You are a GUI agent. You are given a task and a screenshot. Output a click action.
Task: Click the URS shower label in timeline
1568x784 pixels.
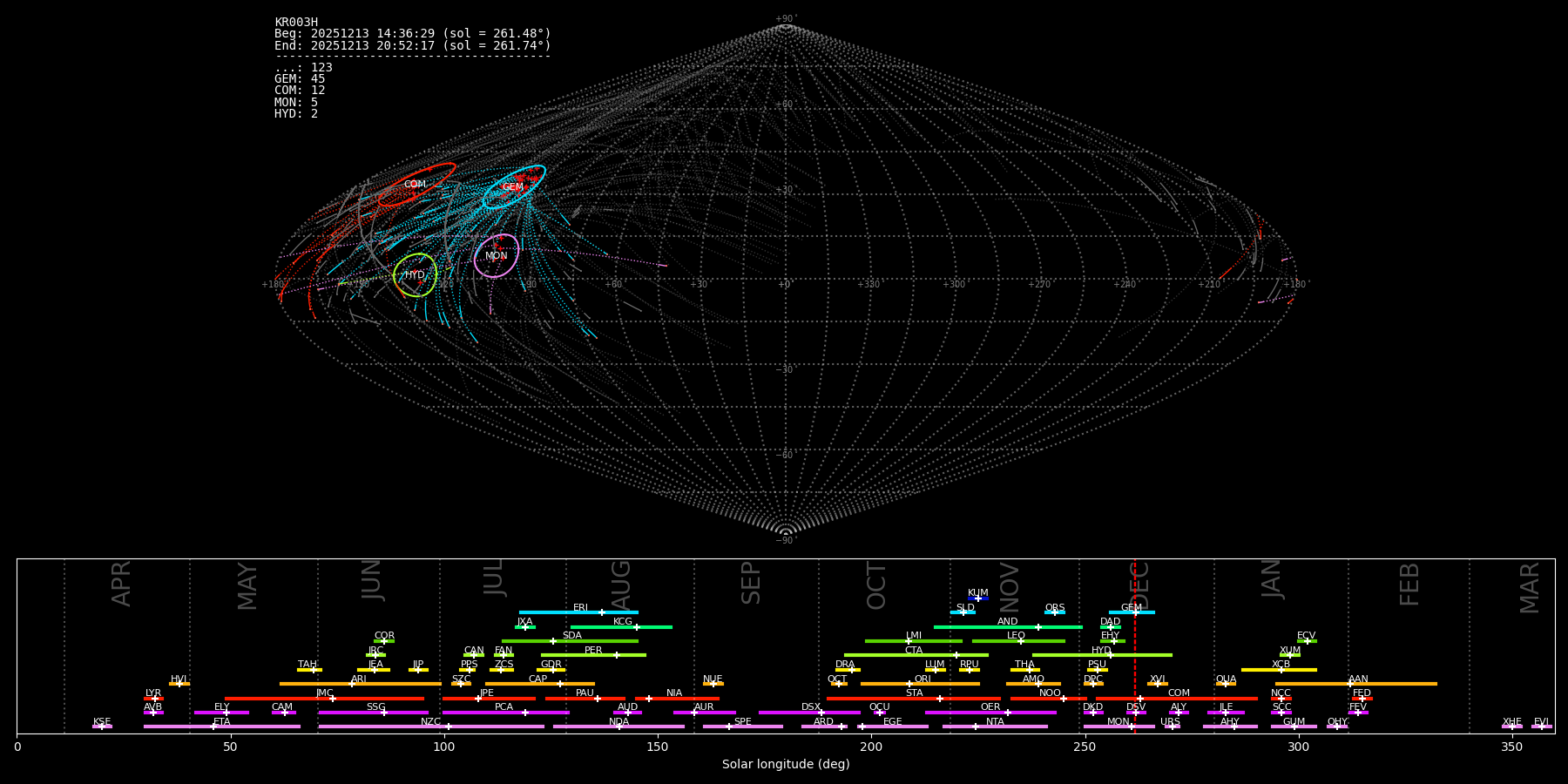[x=1170, y=722]
